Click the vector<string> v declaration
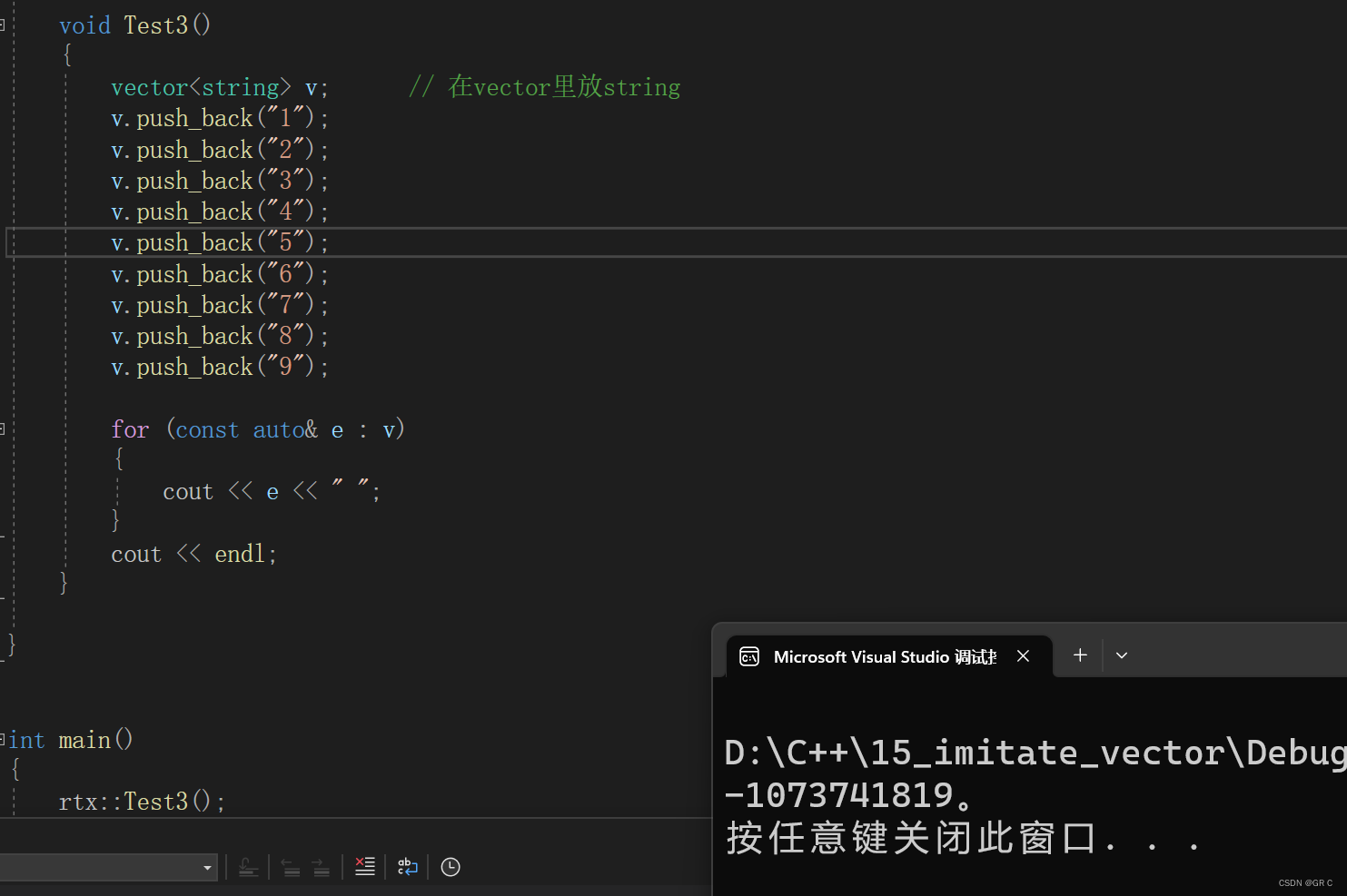 220,87
